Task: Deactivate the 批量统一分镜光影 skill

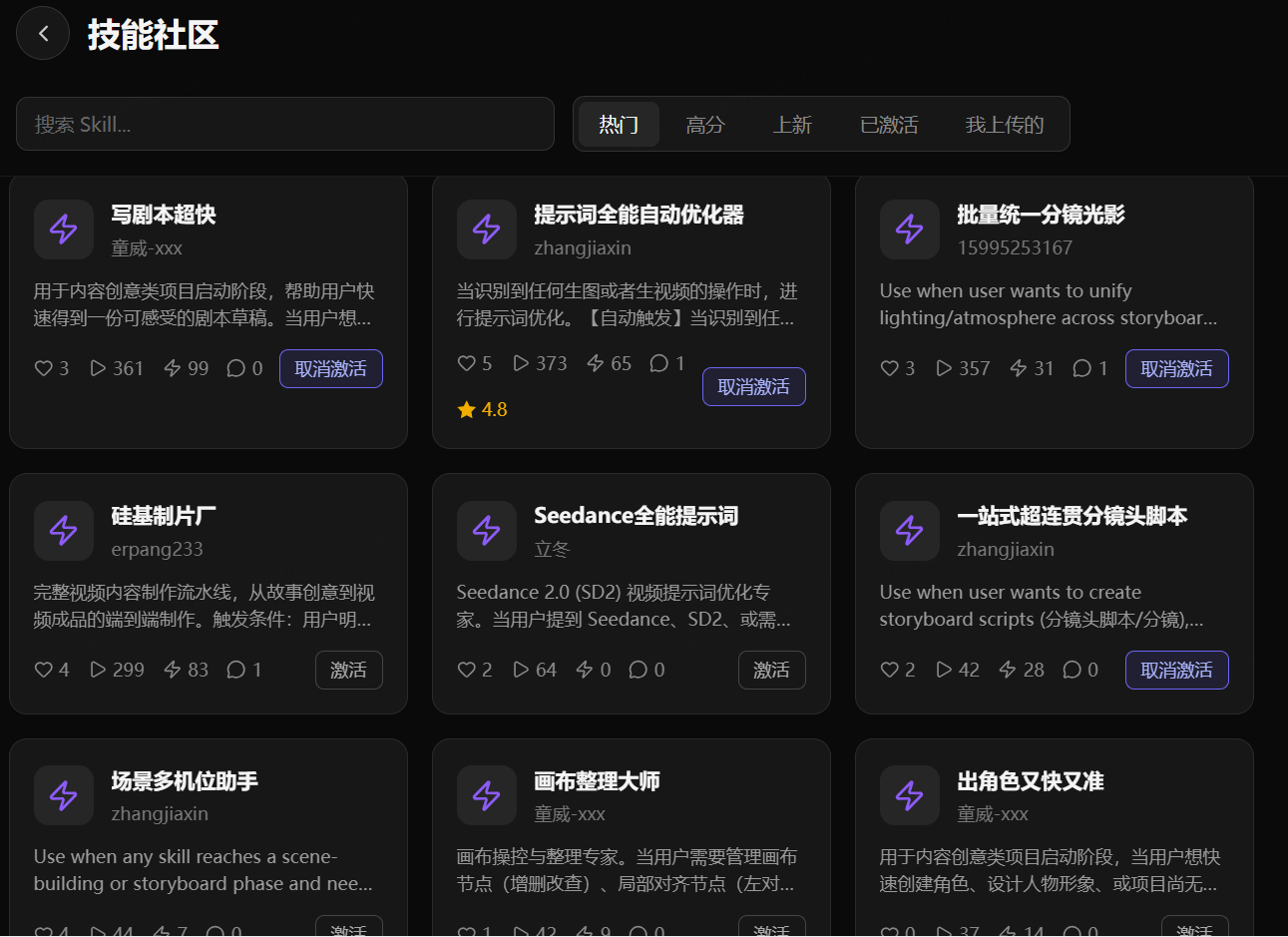Action: coord(1176,368)
